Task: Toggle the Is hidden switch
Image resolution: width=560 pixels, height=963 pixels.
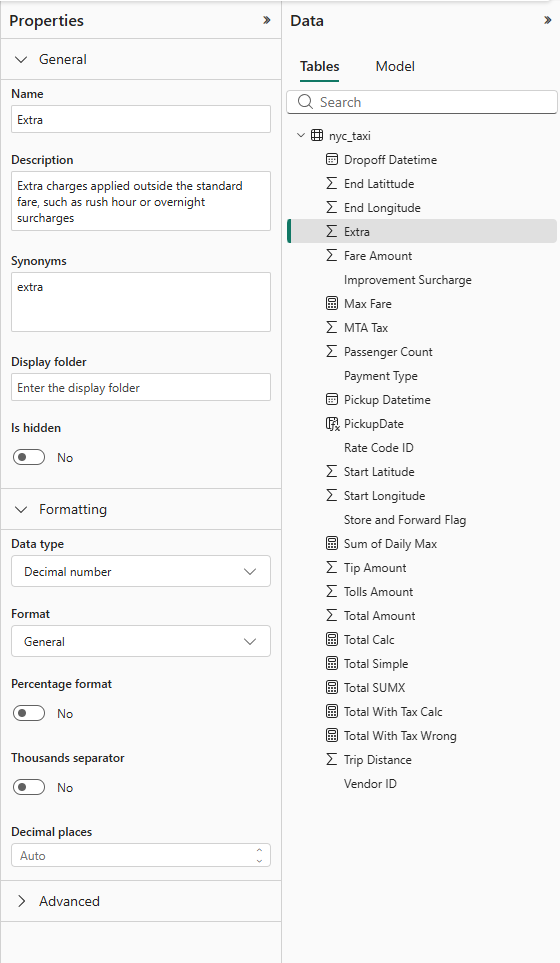Action: tap(29, 458)
